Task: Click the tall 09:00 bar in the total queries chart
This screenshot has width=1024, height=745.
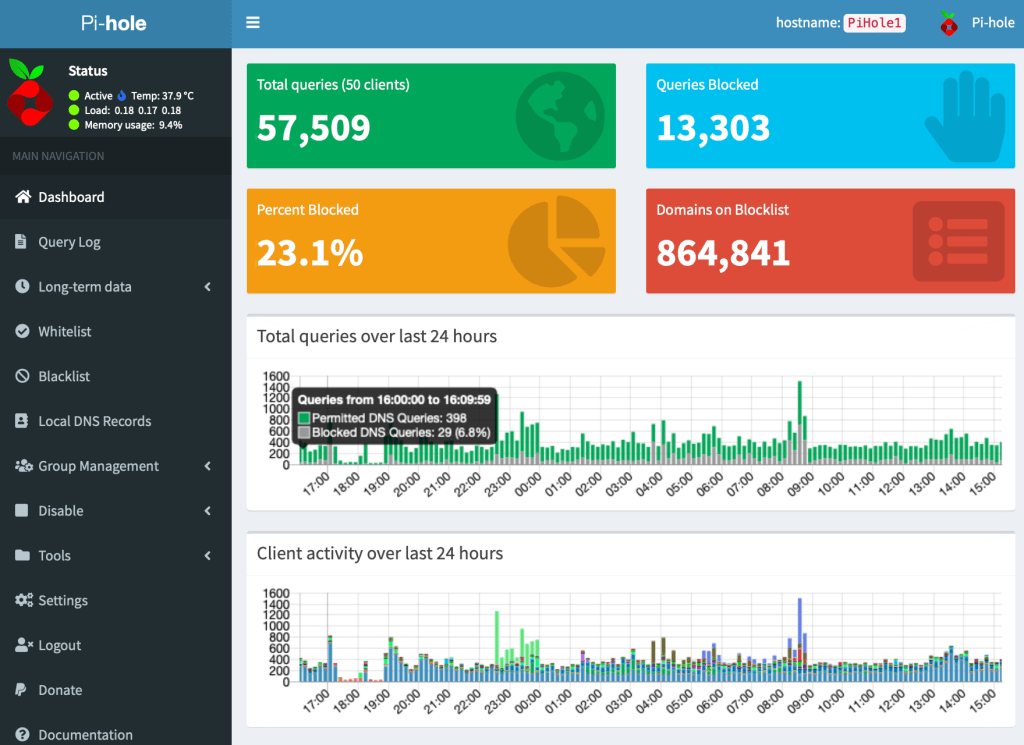Action: pos(800,420)
